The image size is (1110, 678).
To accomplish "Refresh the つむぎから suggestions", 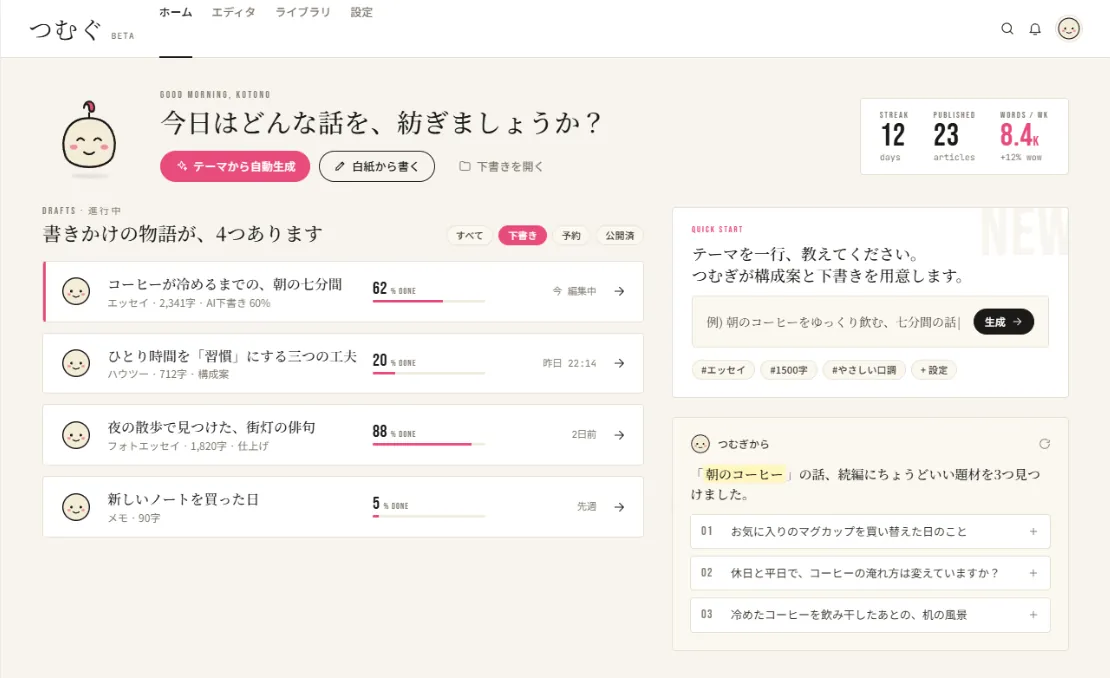I will [x=1044, y=444].
